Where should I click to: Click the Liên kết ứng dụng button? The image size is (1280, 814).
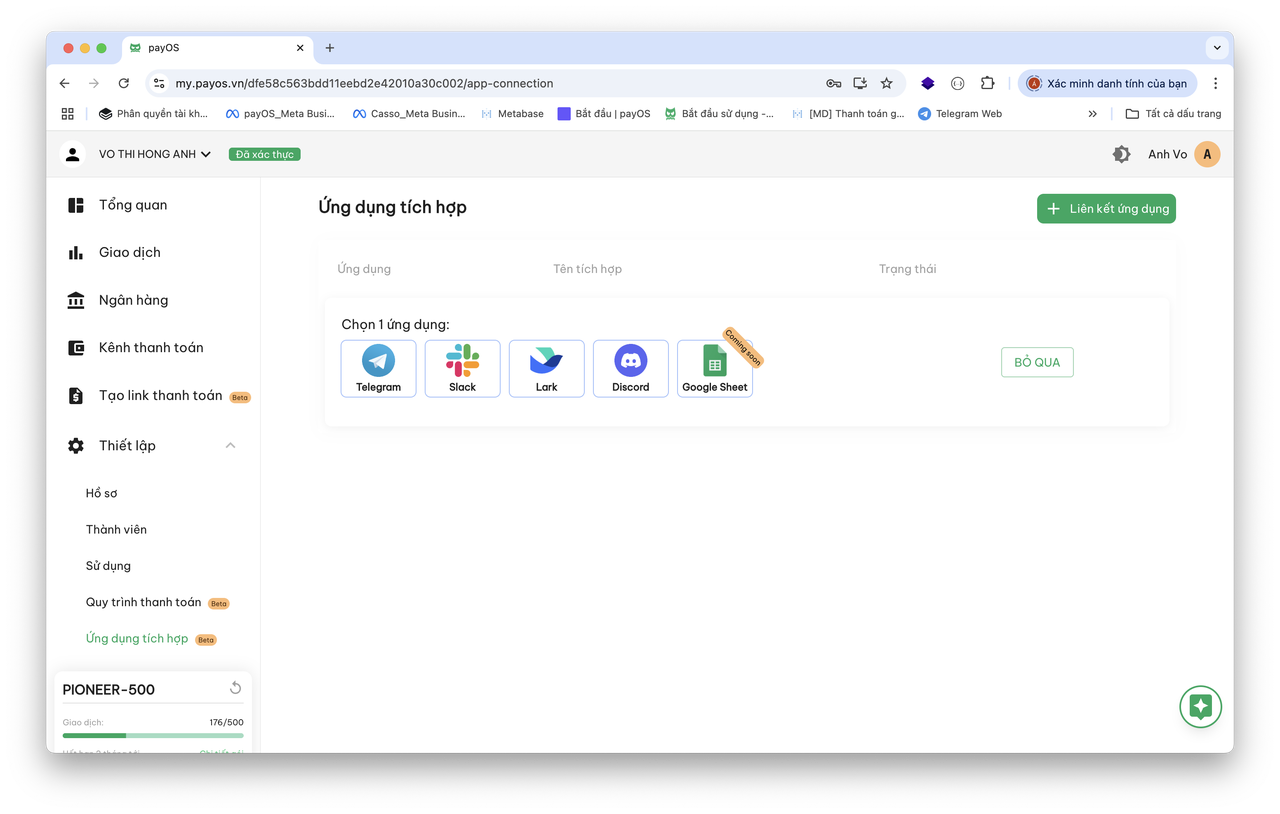tap(1106, 209)
